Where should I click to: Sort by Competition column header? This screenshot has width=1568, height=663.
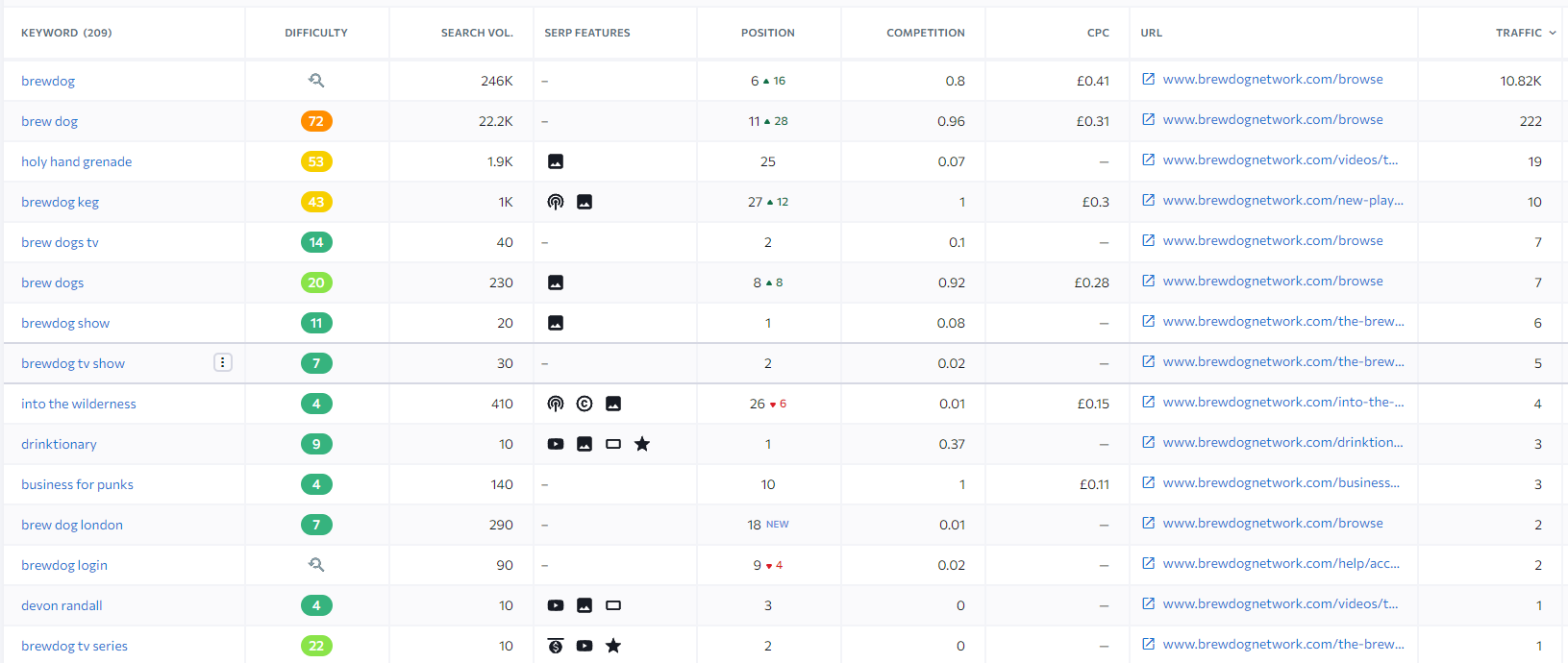926,33
